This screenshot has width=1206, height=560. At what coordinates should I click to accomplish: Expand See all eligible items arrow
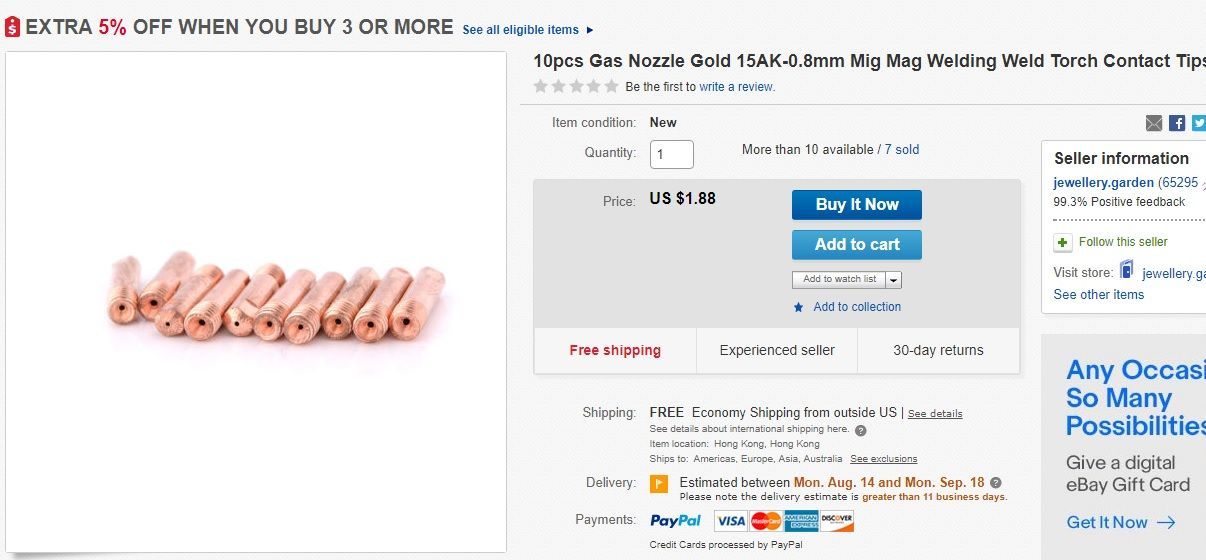tap(589, 30)
